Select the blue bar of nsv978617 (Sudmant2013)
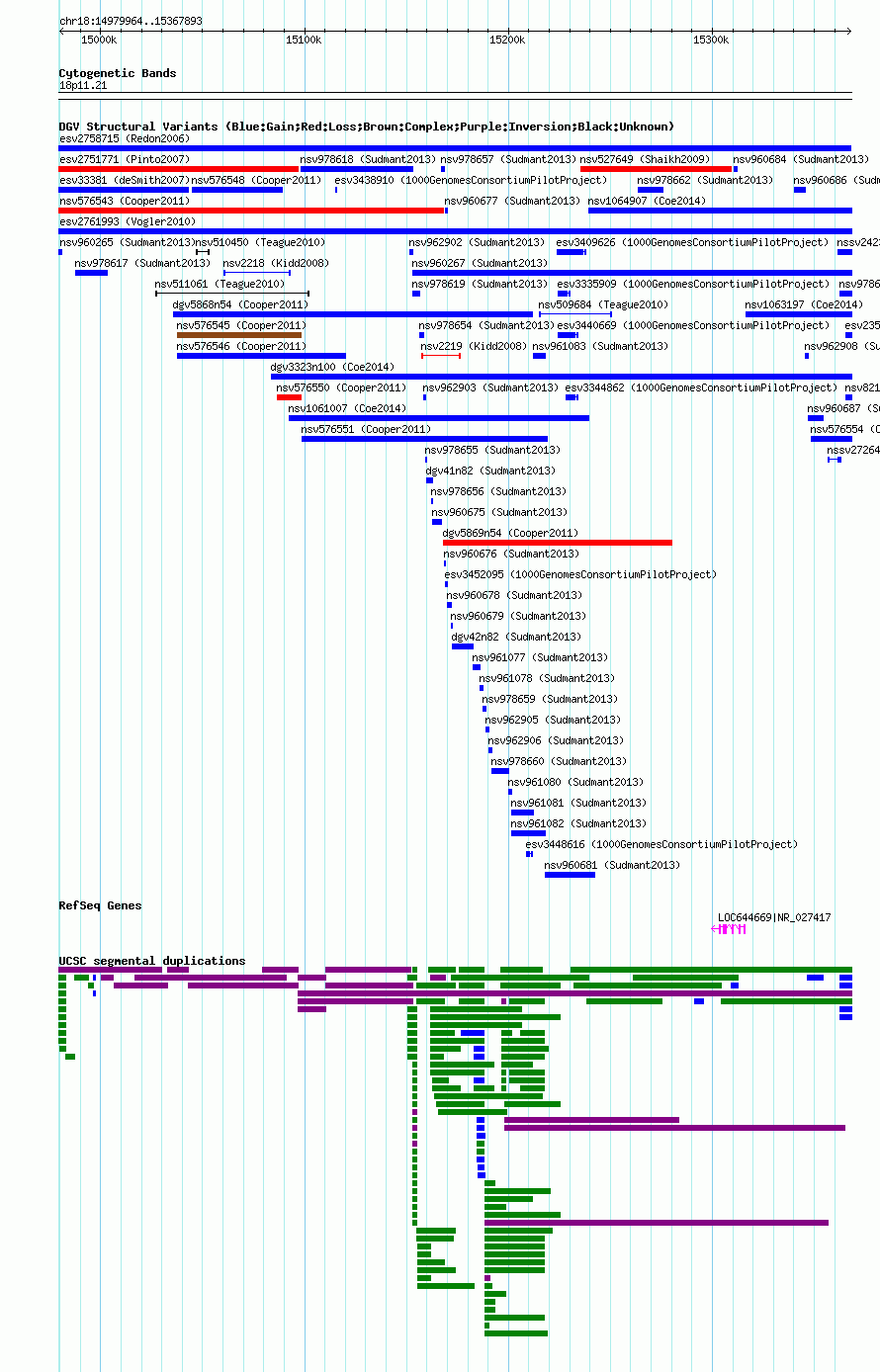This screenshot has width=880, height=1372. point(91,273)
